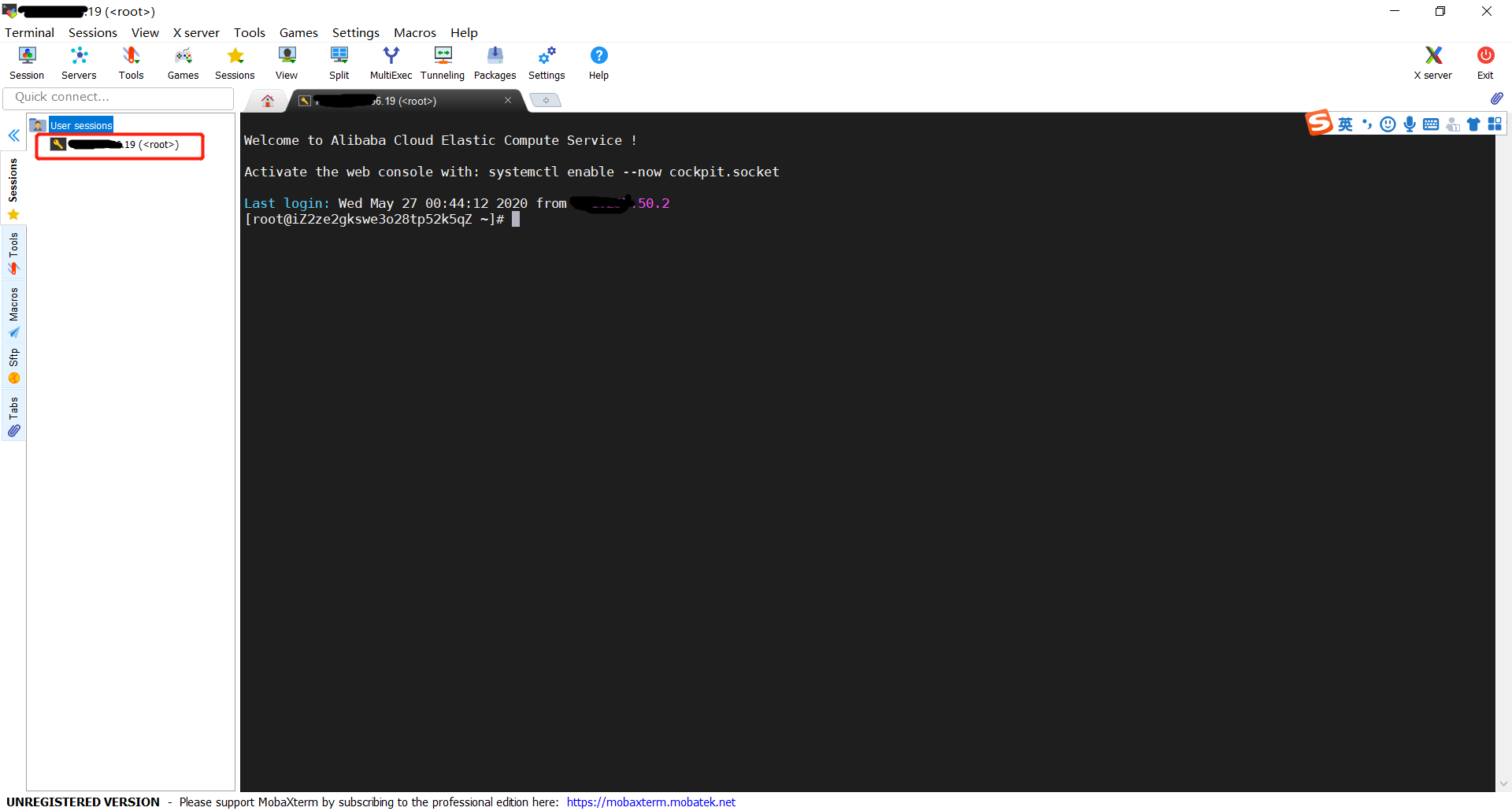
Task: Select the Sogou voice input microphone icon
Action: pyautogui.click(x=1409, y=124)
